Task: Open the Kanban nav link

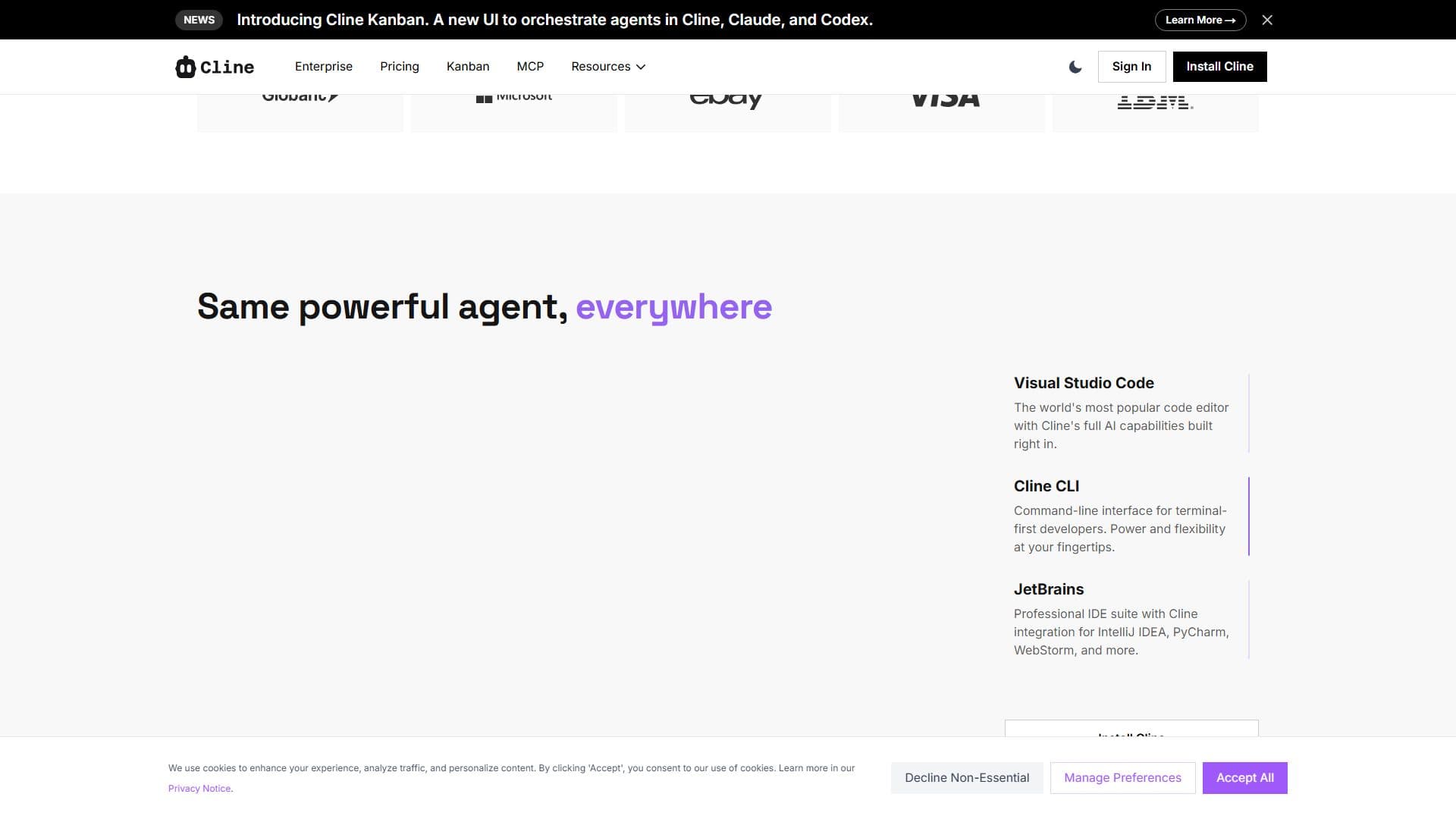Action: (x=468, y=67)
